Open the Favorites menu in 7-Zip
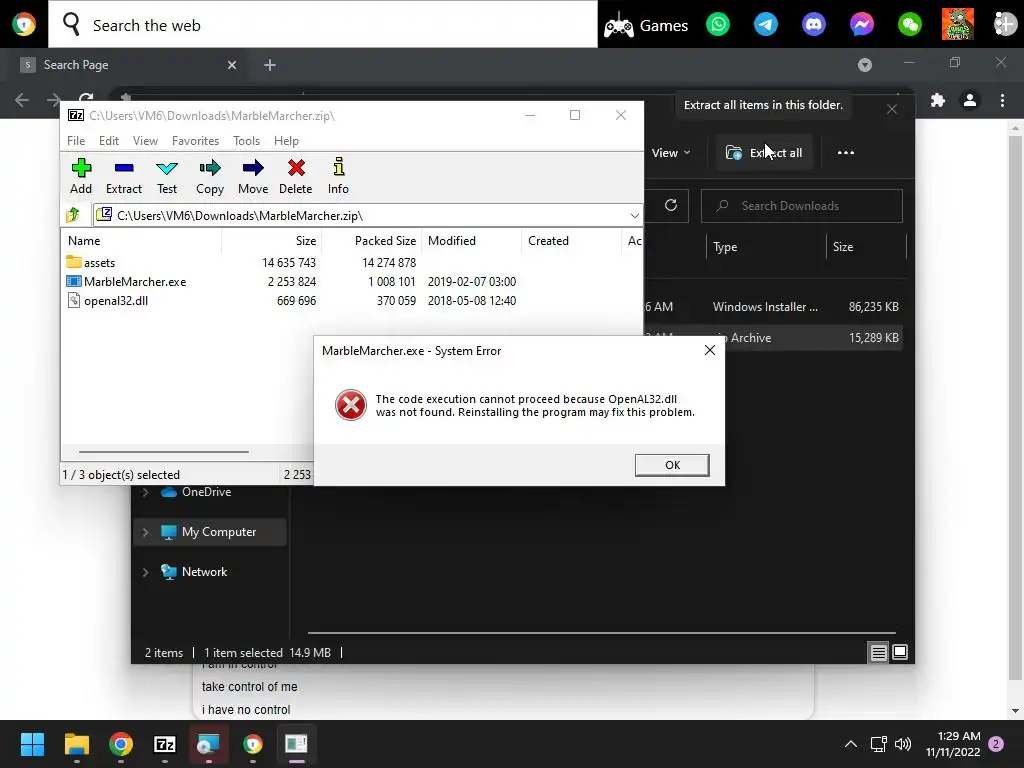Image resolution: width=1024 pixels, height=768 pixels. pos(195,140)
